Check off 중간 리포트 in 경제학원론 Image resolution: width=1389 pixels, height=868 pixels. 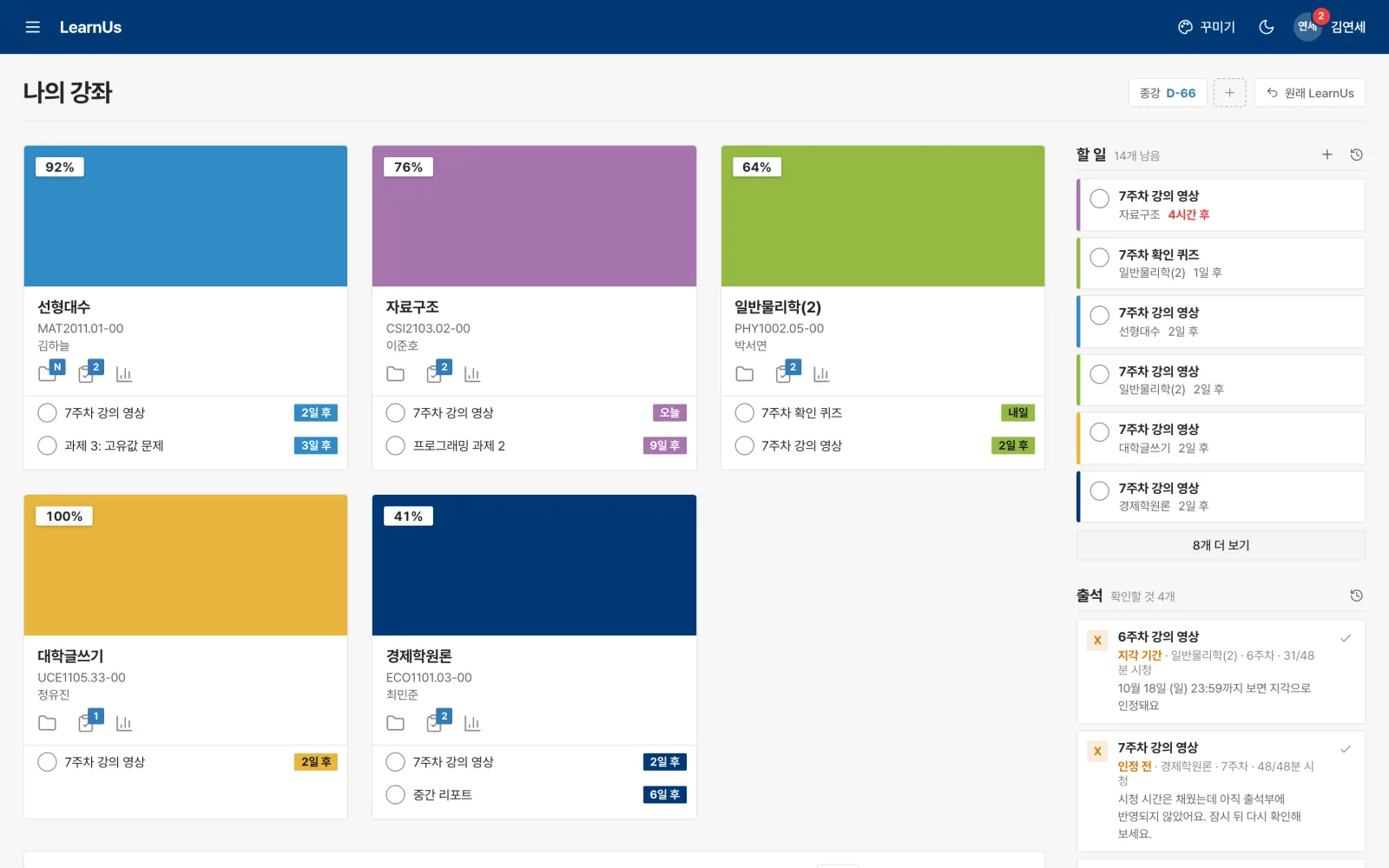coord(396,794)
